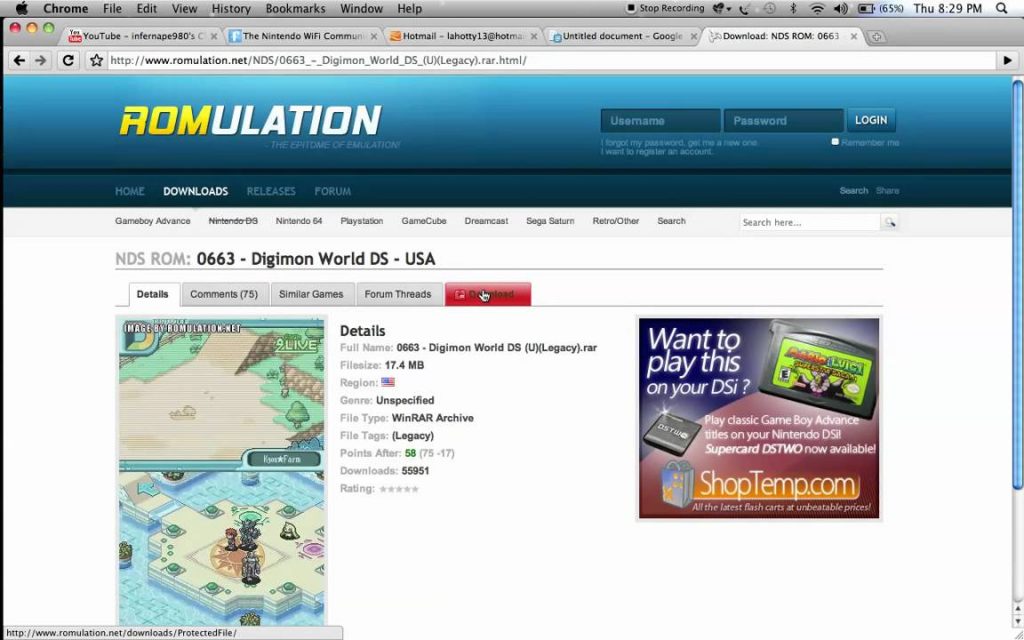
Task: Click the Wi-Fi status icon
Action: 816,8
